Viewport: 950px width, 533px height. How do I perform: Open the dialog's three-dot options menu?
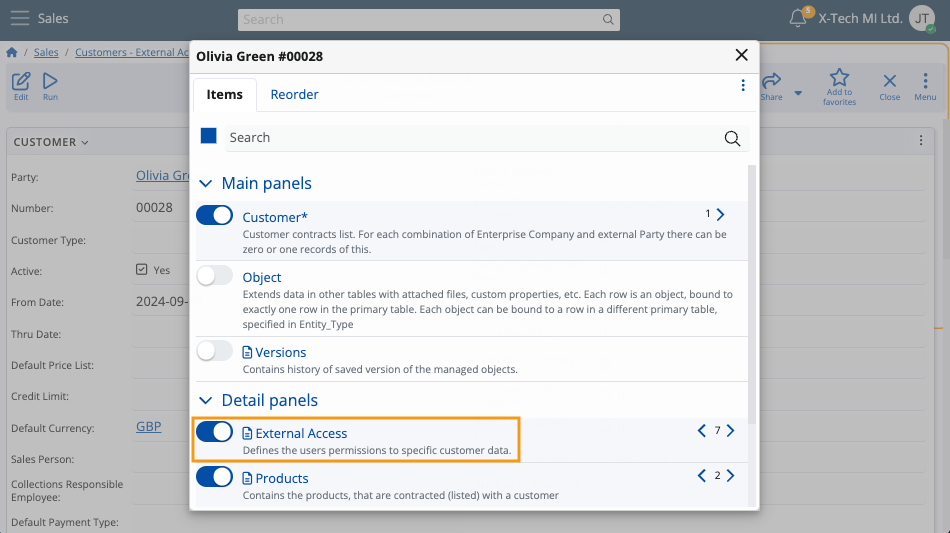tap(743, 86)
